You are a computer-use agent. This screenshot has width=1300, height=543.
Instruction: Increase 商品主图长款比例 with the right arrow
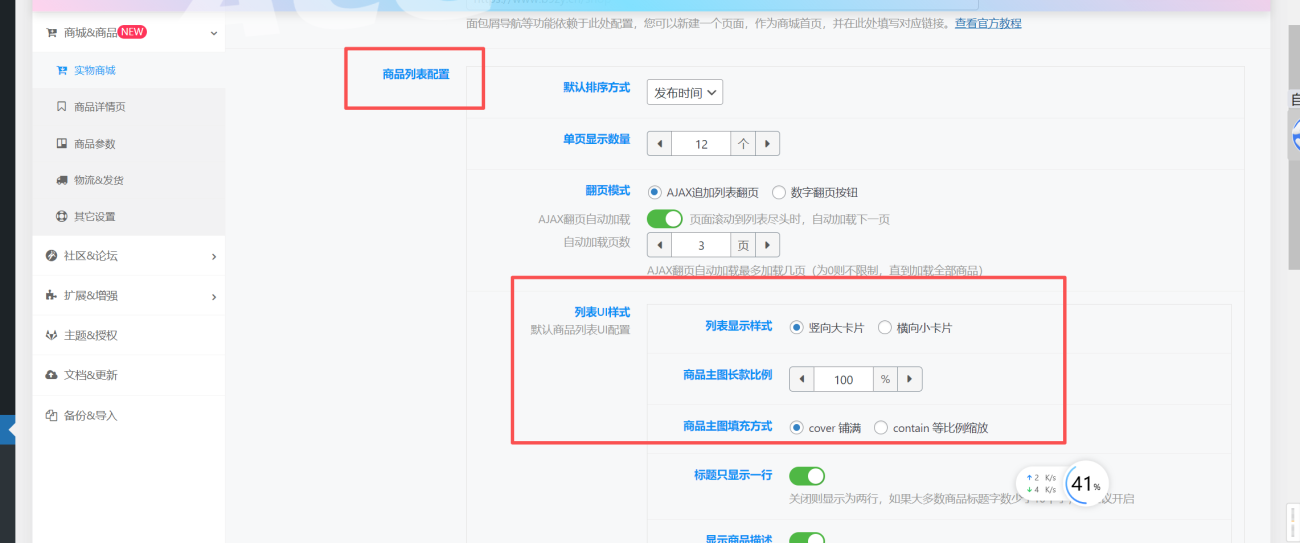point(910,380)
